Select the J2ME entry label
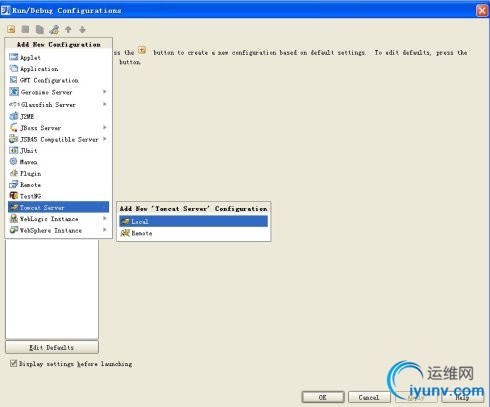Screen dimensions: 490x407 click(x=27, y=116)
